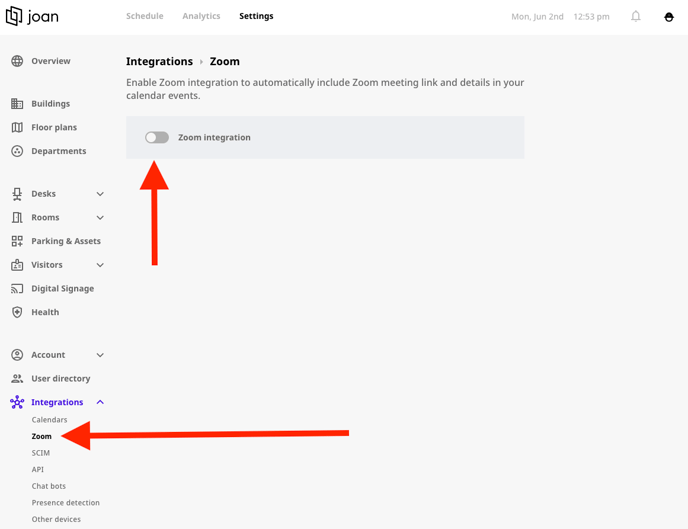688x529 pixels.
Task: Open the user profile avatar
Action: [669, 17]
